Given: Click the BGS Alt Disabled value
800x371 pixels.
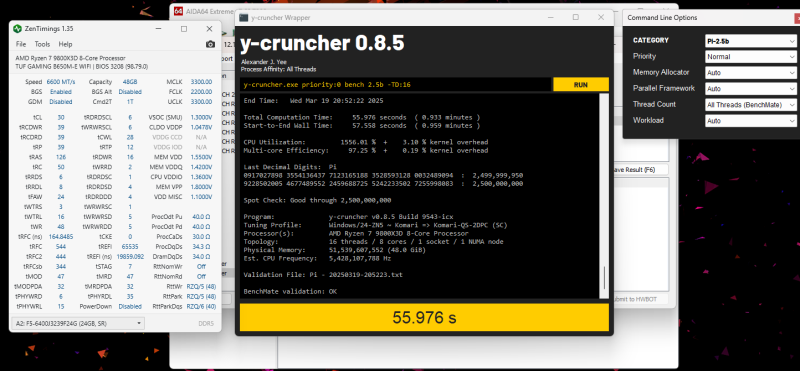Looking at the screenshot, I should pos(130,92).
